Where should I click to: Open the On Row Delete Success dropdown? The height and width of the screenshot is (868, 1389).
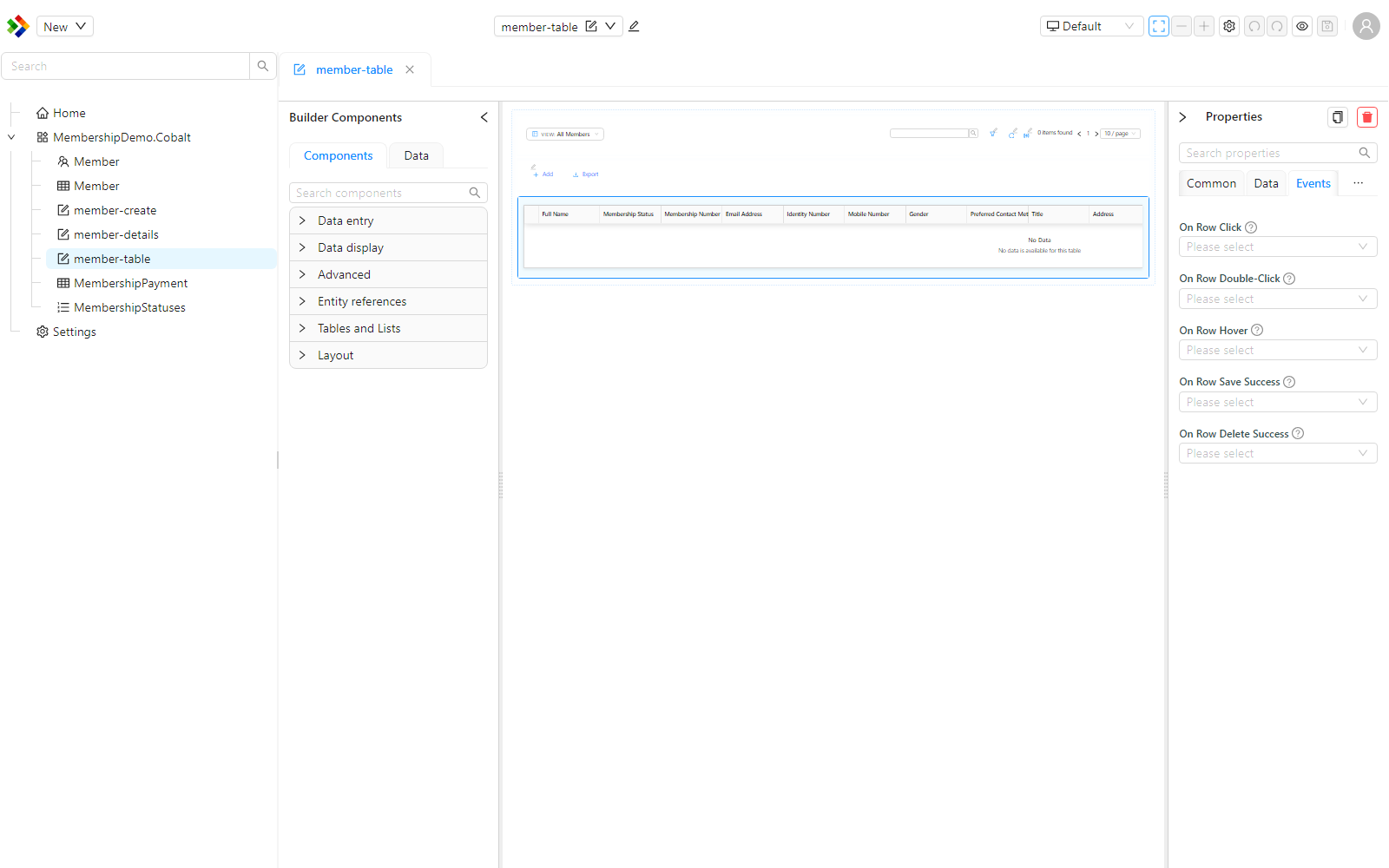[x=1278, y=453]
